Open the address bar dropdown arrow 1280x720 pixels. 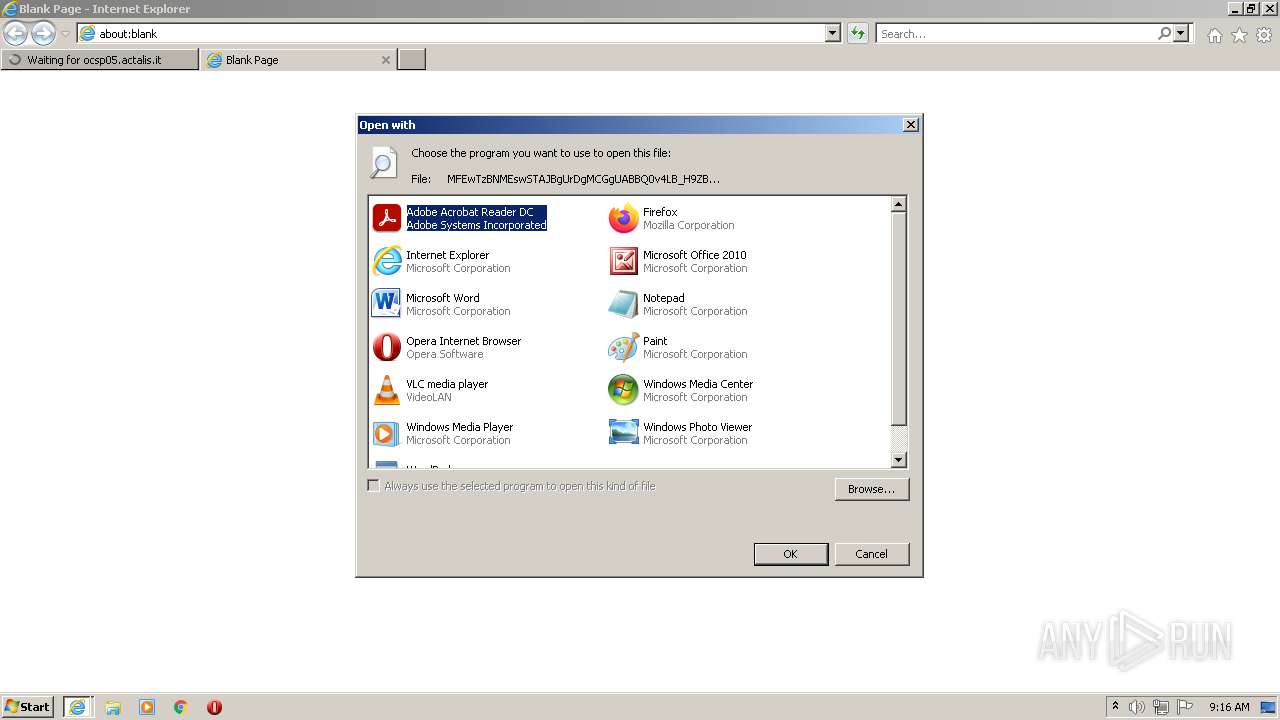(833, 33)
